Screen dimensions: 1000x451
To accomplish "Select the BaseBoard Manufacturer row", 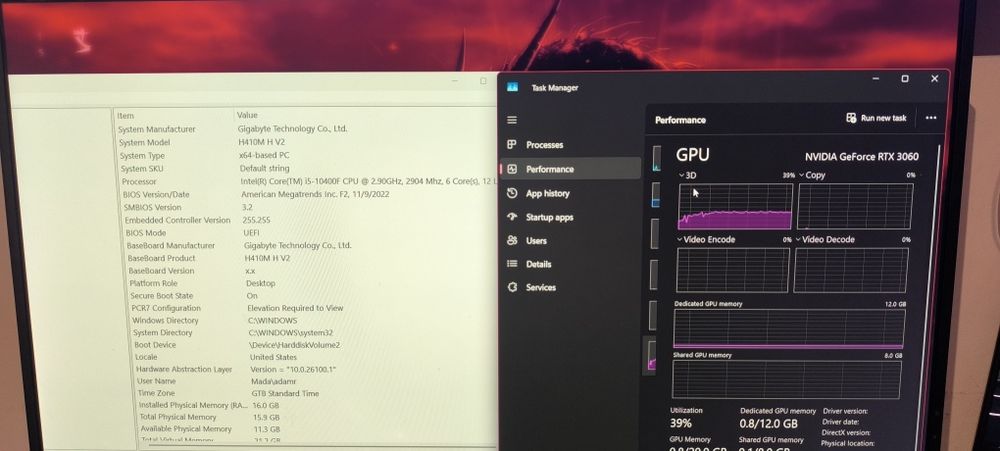I will (310, 246).
